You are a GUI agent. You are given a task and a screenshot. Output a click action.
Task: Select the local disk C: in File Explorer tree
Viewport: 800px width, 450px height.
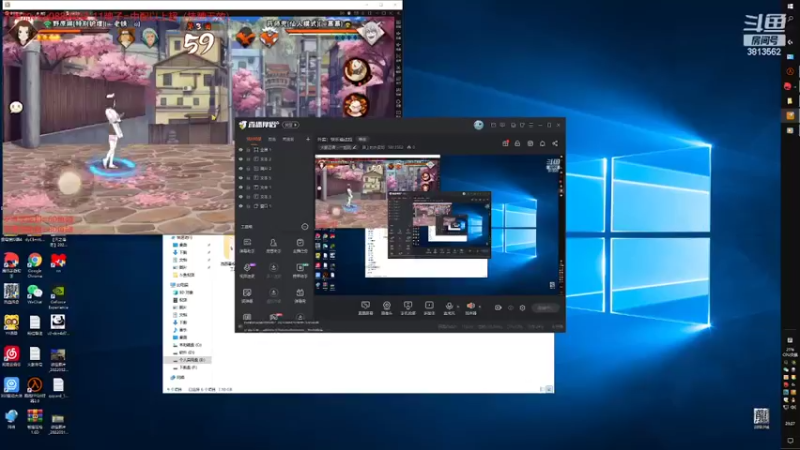tap(189, 345)
